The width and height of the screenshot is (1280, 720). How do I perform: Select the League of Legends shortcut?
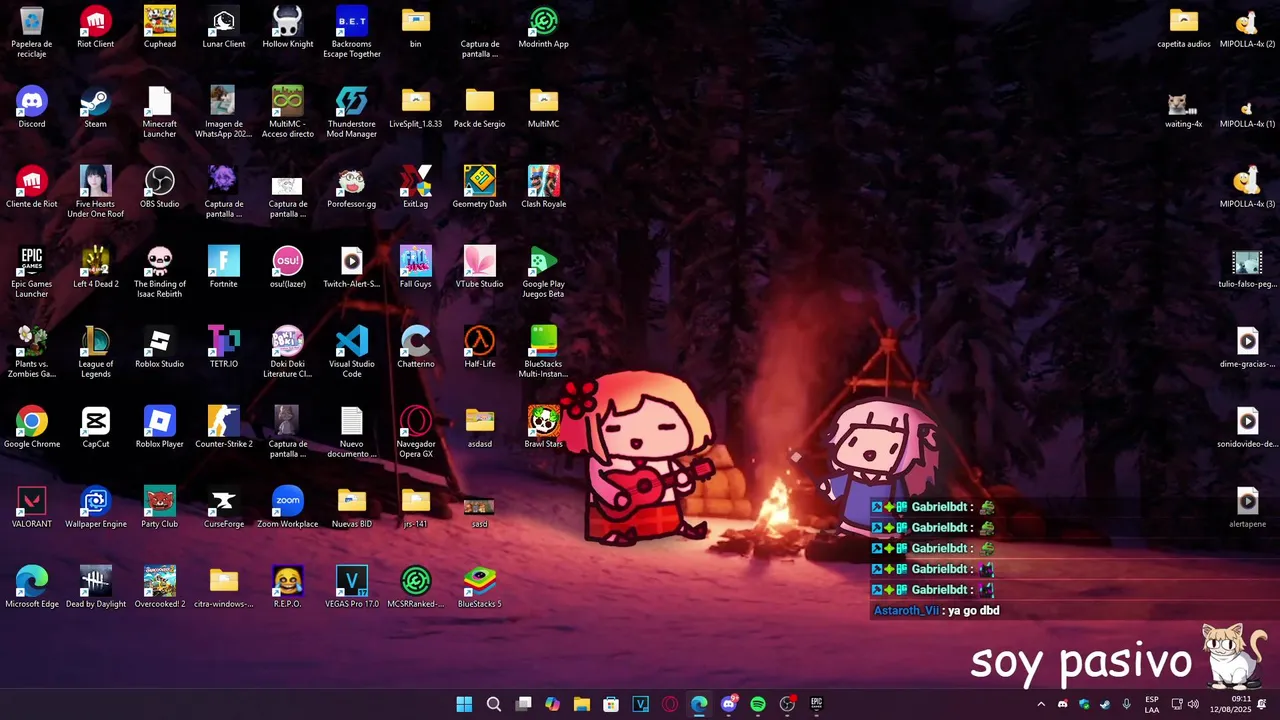click(x=96, y=351)
